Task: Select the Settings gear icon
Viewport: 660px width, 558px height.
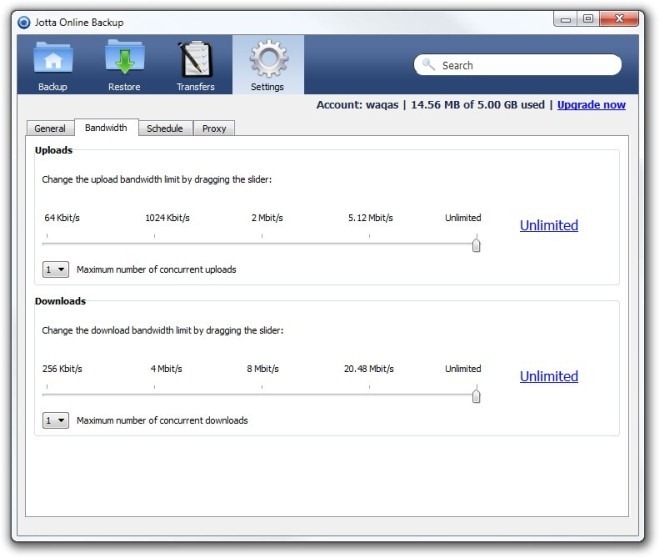Action: coord(269,58)
